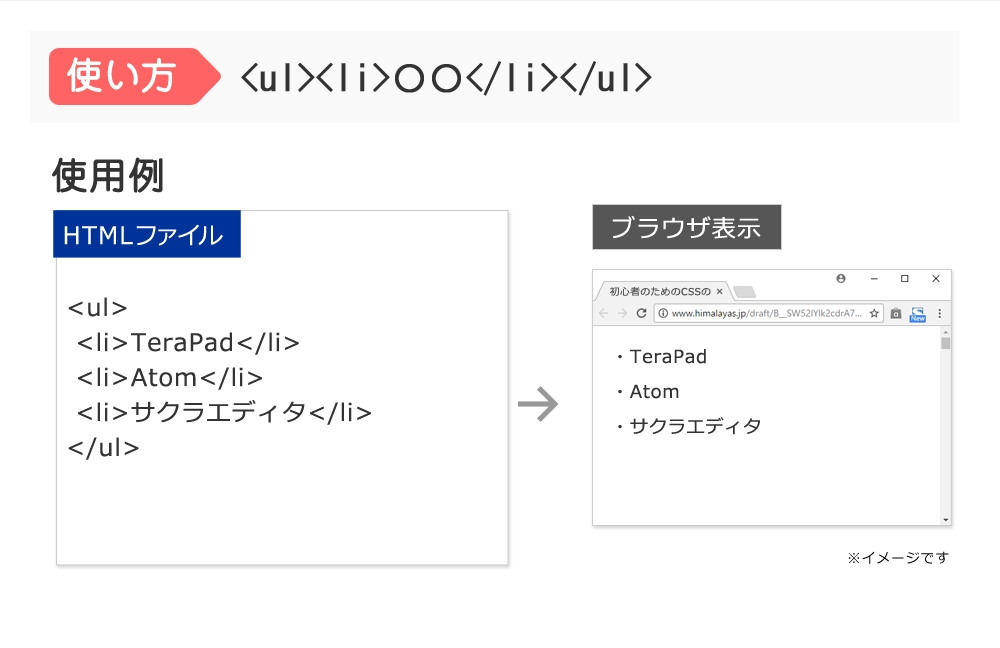Click the user profile icon in title bar

(841, 279)
